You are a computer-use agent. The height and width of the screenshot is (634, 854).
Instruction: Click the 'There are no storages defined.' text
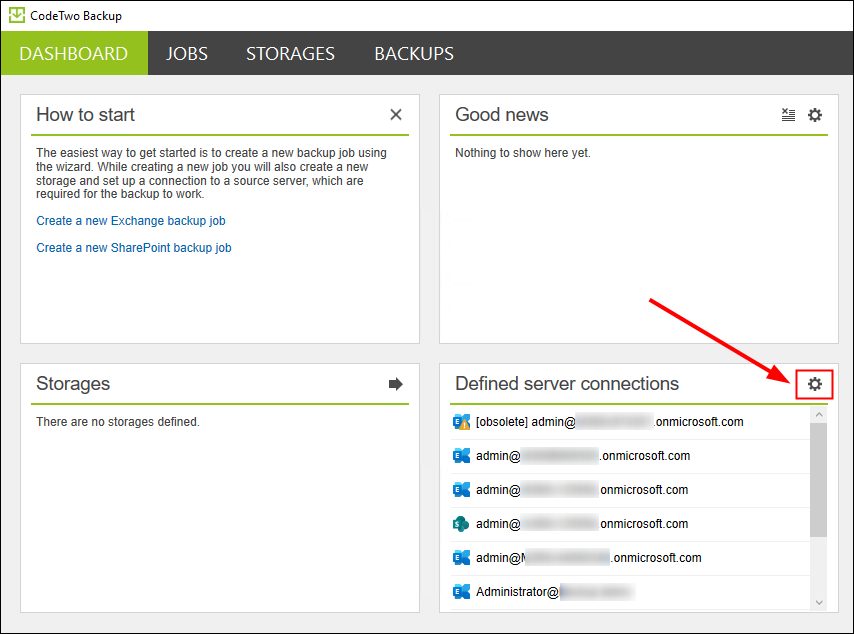[x=118, y=422]
